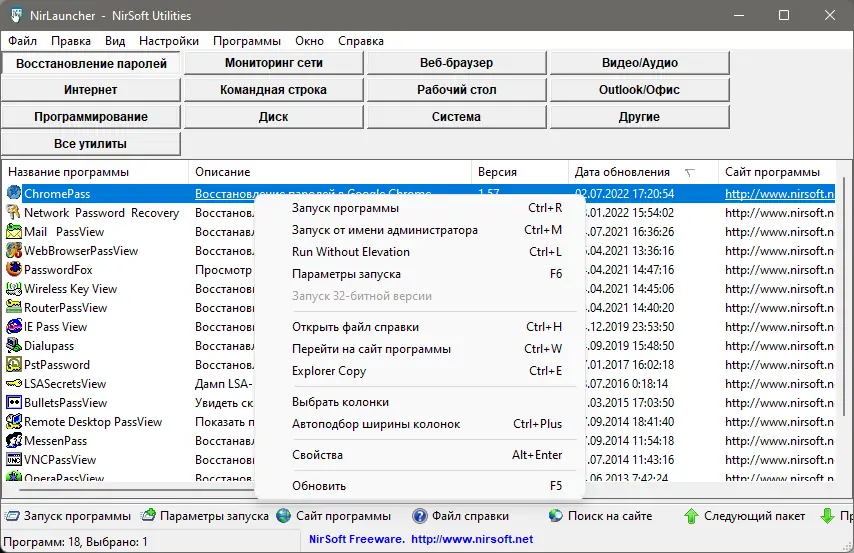Open Файл справки from bottom toolbar

point(461,516)
